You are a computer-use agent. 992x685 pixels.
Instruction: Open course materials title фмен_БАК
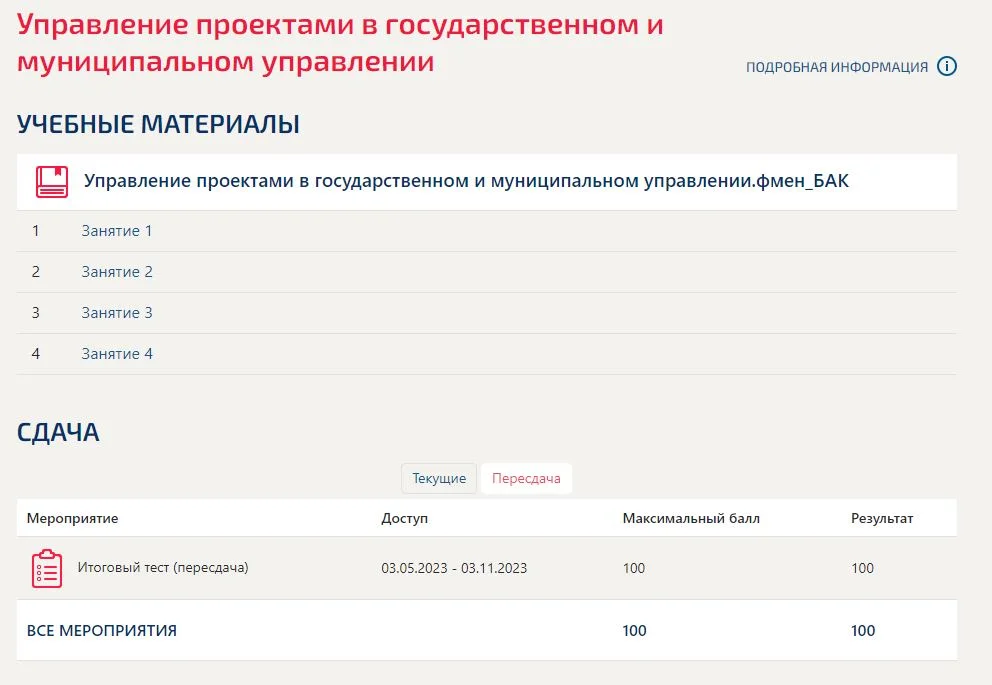pos(466,181)
